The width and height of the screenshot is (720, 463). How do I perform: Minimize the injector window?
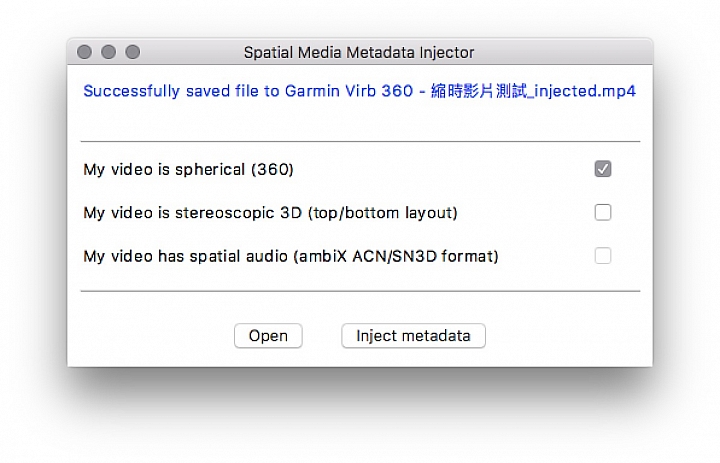(108, 52)
